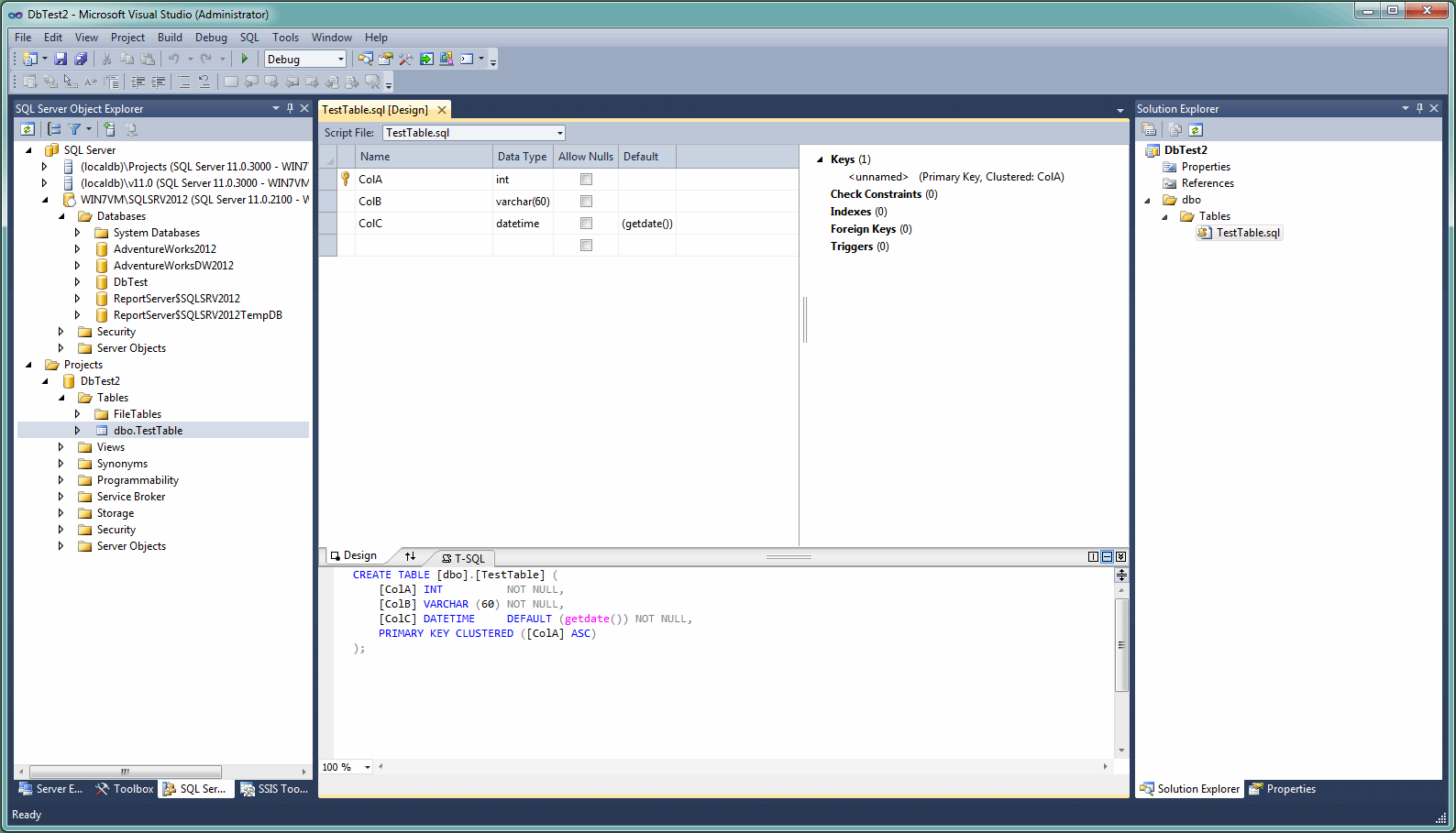Click the vertical split pane icon
1456x833 pixels.
[1093, 556]
